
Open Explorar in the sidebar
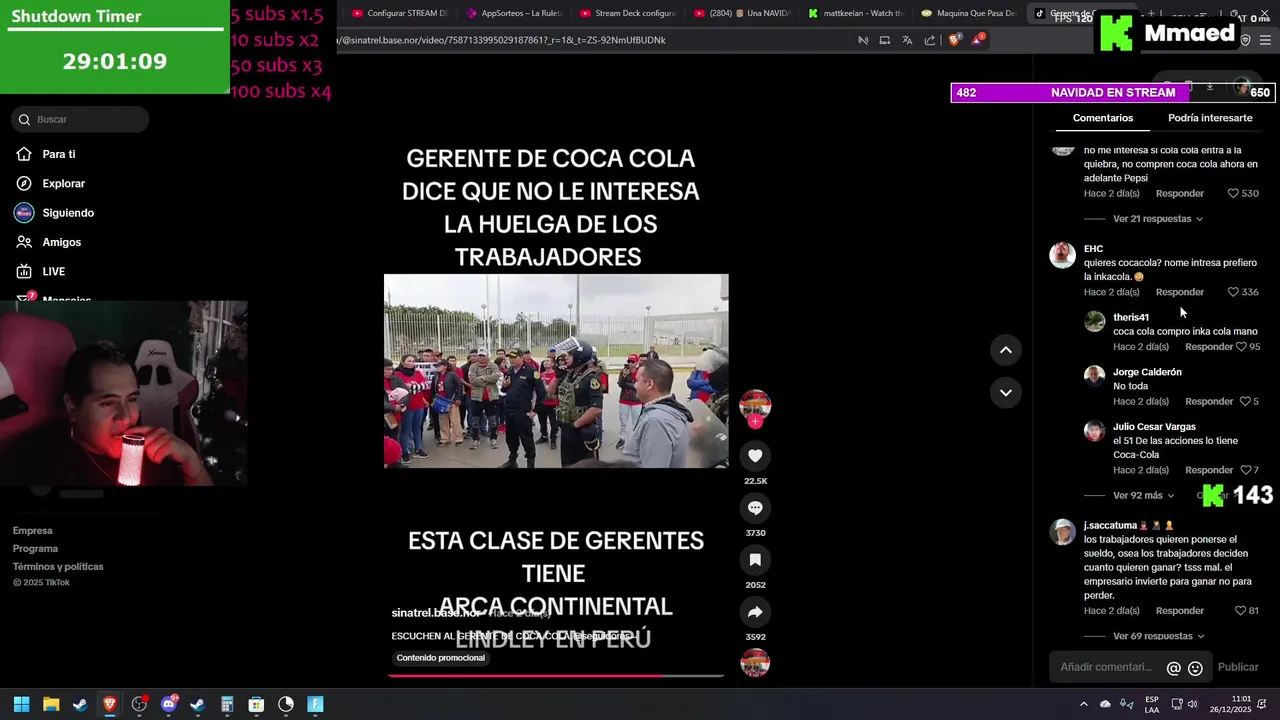click(x=63, y=184)
